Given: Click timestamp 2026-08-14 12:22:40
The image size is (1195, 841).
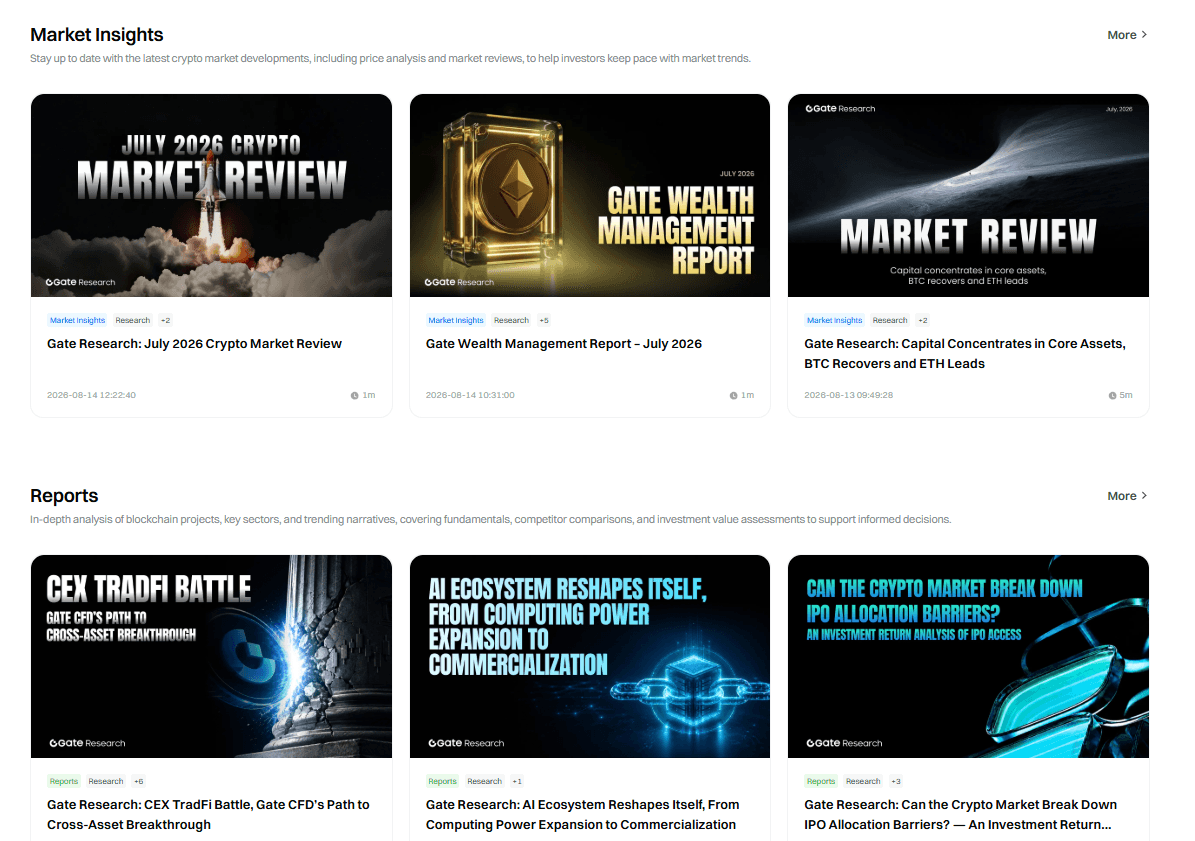Looking at the screenshot, I should pyautogui.click(x=91, y=395).
